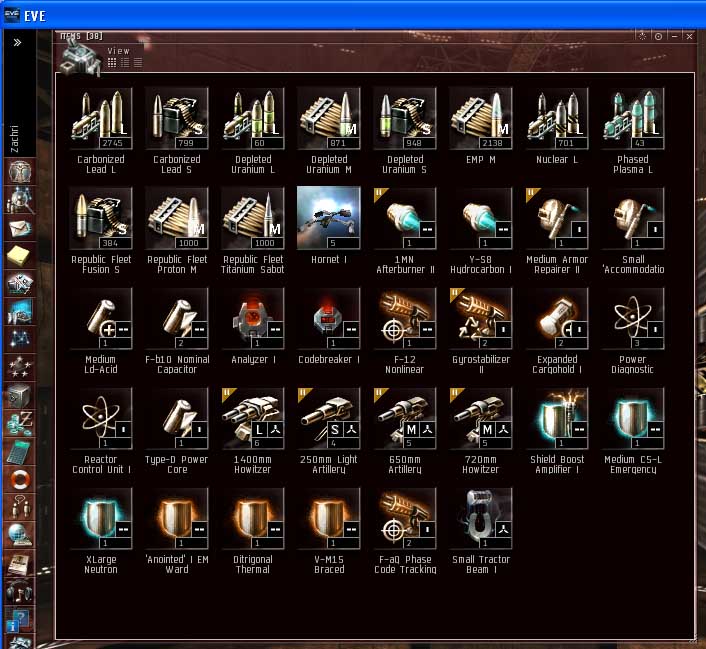Click the Depleted Uranium L ammo stack

pos(253,118)
